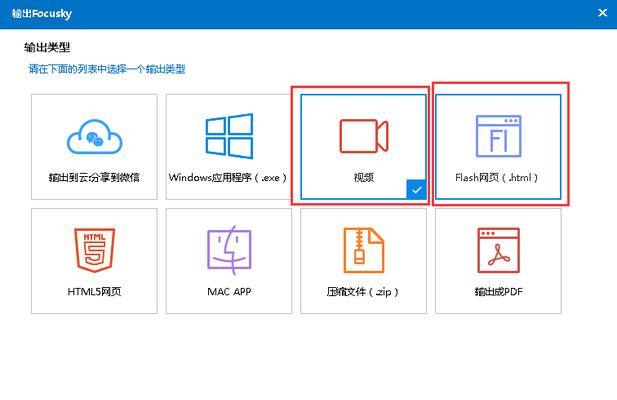The height and width of the screenshot is (400, 617).
Task: Select the WeChat cloud share icon
Action: click(x=94, y=136)
